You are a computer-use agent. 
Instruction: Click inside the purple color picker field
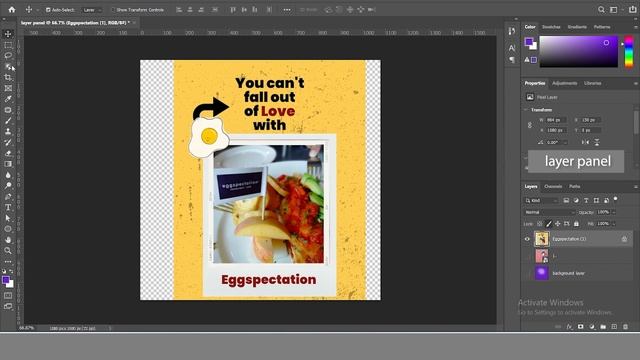pos(579,51)
